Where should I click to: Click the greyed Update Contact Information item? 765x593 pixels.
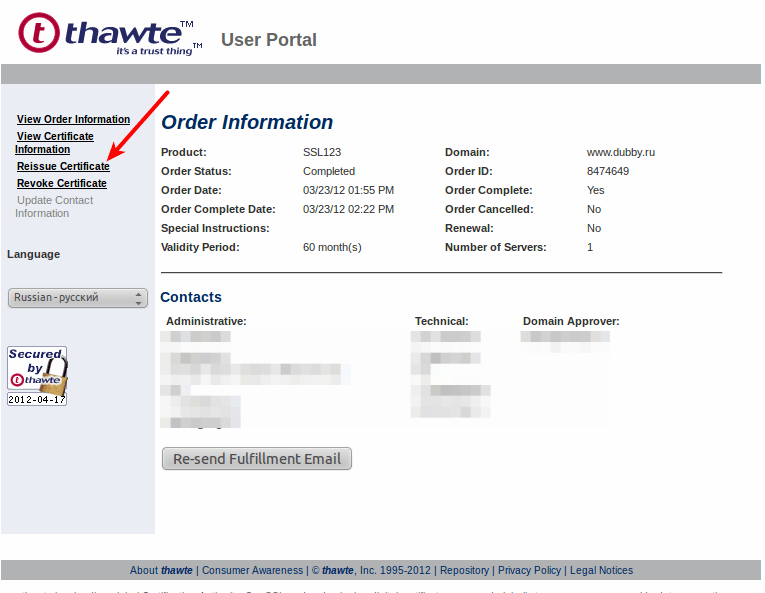(54, 206)
